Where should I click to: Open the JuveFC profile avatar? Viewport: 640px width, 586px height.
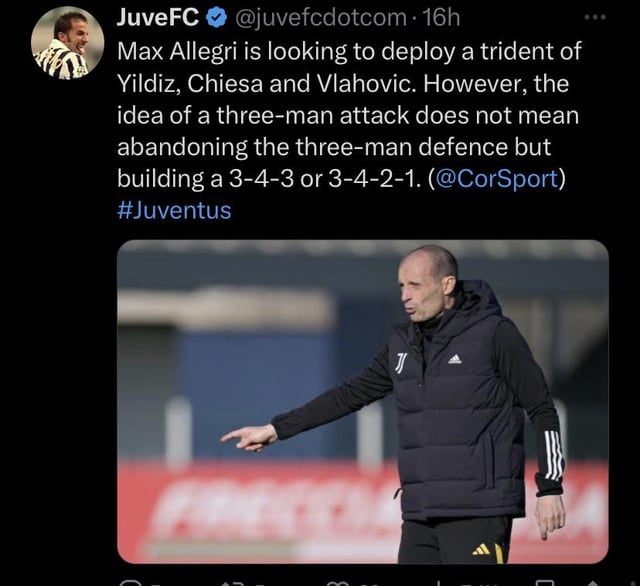coord(67,42)
